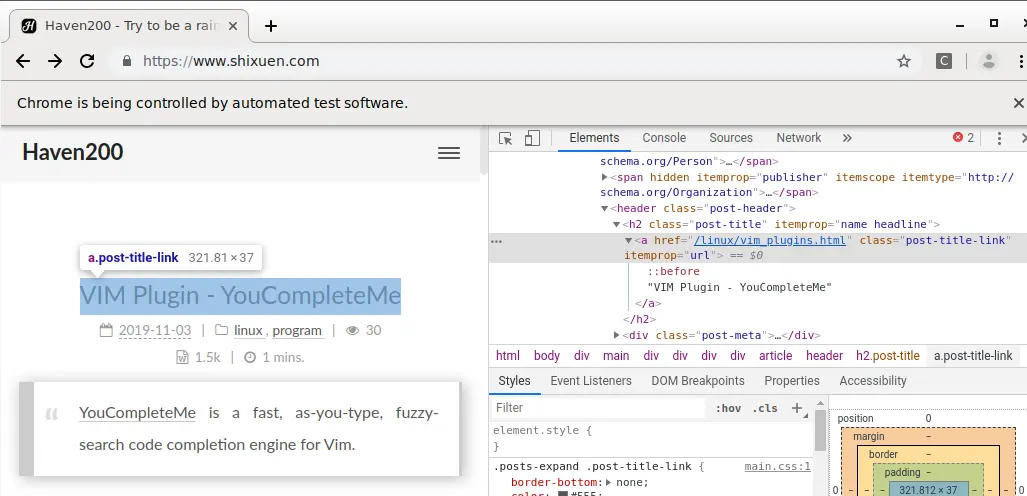1027x496 pixels.
Task: Open the VIM Plugin - YouCompleteMe post link
Action: 240,295
